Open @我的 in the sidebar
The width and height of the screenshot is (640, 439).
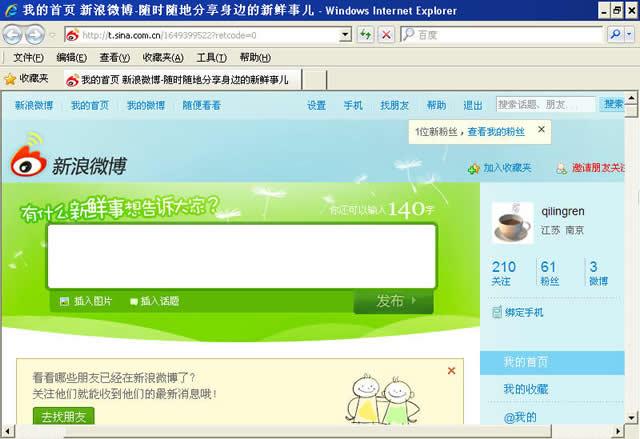pyautogui.click(x=520, y=417)
